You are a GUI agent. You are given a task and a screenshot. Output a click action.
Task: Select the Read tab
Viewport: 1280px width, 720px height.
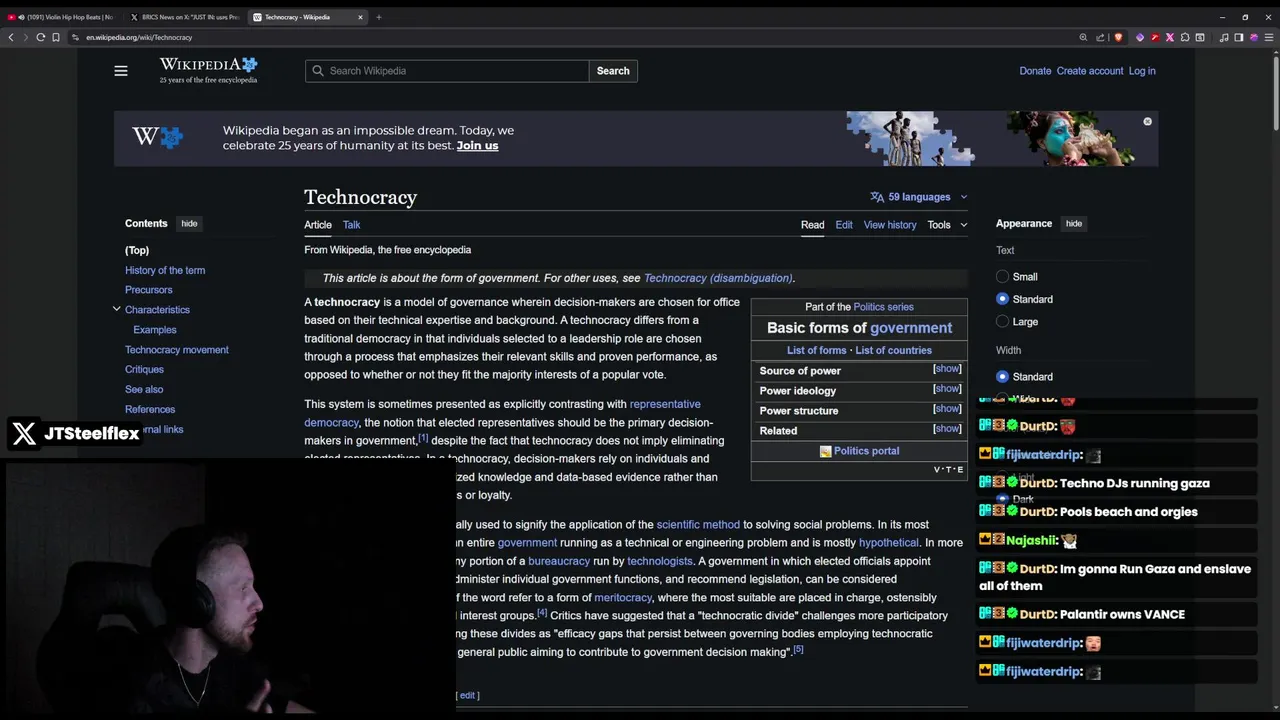[812, 225]
